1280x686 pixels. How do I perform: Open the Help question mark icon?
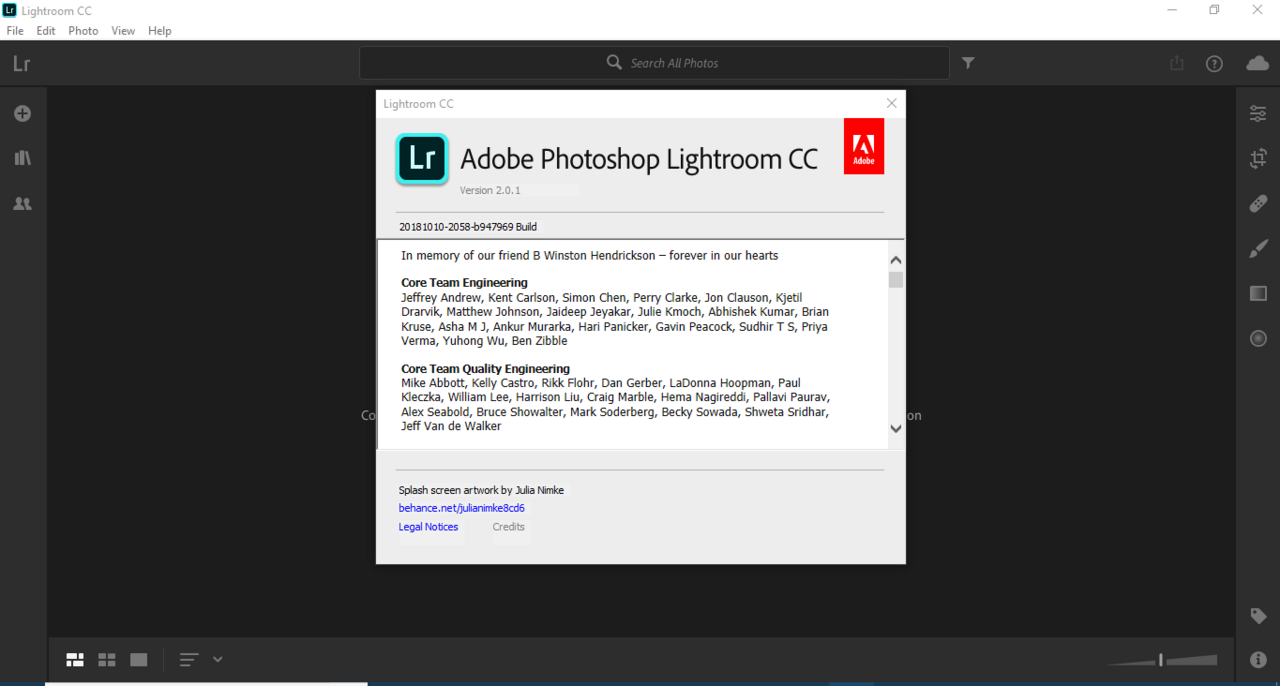[x=1214, y=64]
